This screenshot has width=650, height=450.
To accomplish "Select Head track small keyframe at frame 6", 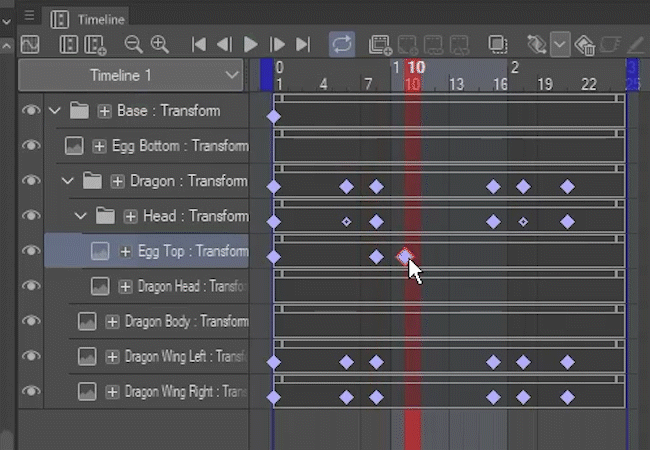I will tap(346, 222).
